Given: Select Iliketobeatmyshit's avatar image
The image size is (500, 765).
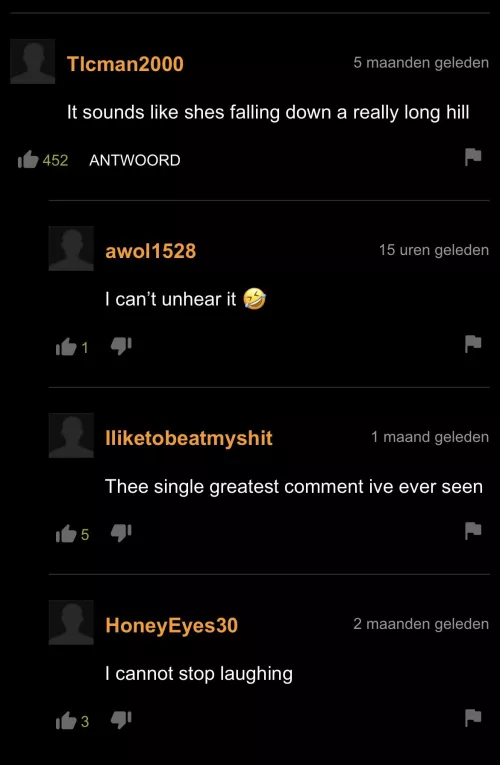Looking at the screenshot, I should (71, 435).
